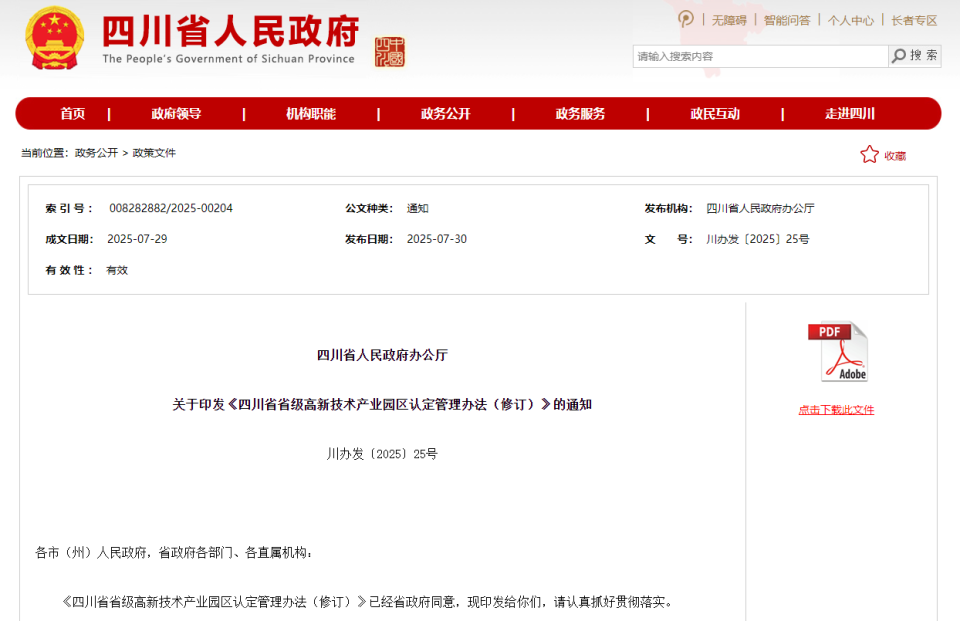This screenshot has height=621, width=960.
Task: Click the star favorite icon
Action: tap(869, 154)
